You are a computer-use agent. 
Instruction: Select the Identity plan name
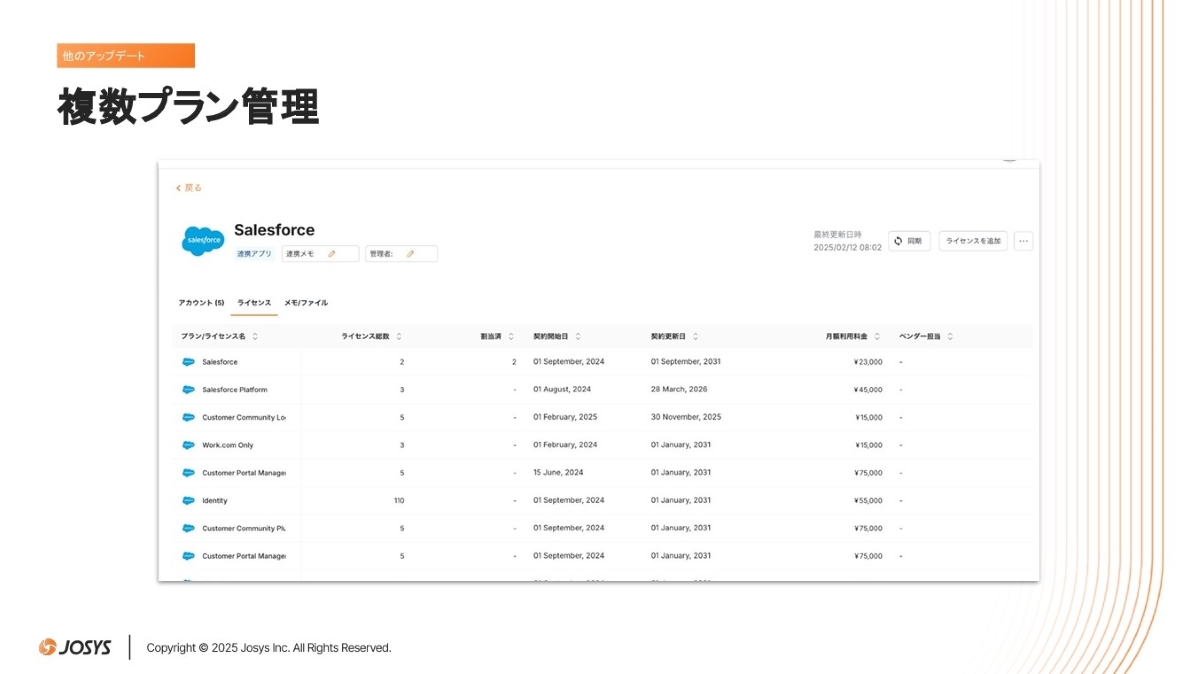click(215, 500)
